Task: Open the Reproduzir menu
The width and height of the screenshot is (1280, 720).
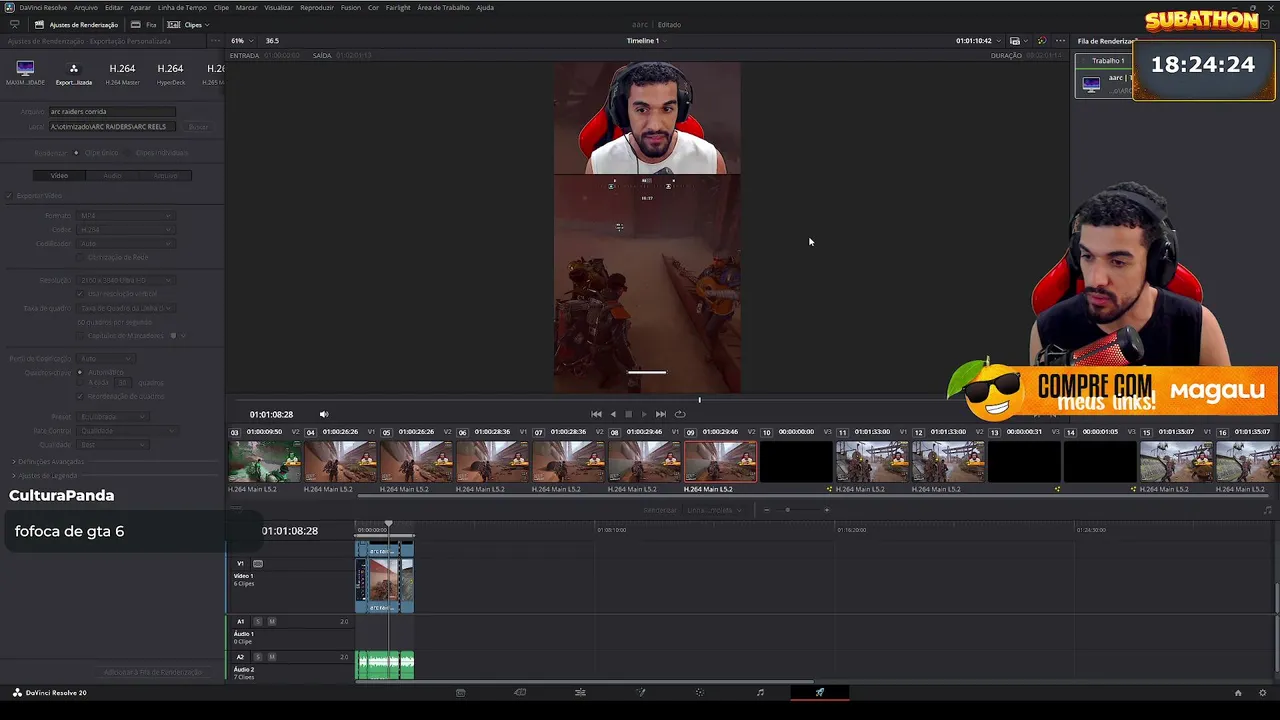Action: 317,7
